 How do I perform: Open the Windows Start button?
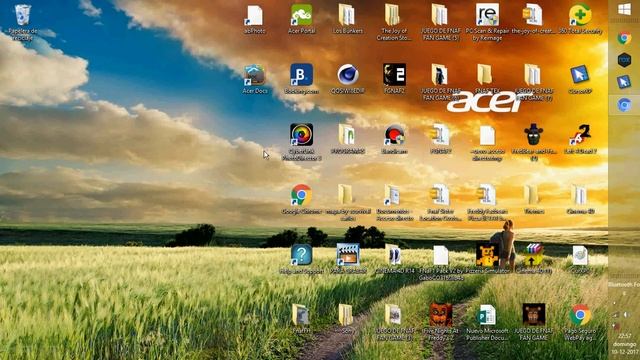[624, 9]
